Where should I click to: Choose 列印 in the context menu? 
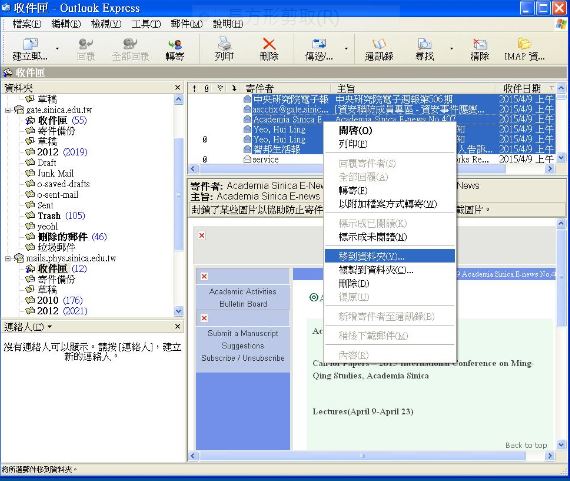[390, 144]
